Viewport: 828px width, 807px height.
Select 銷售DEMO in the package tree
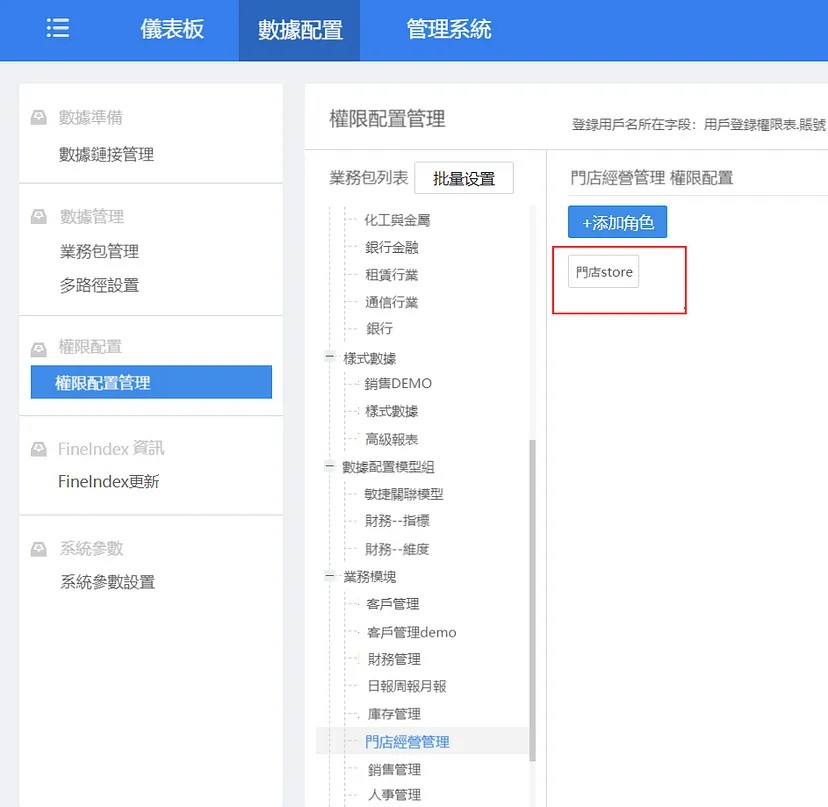pyautogui.click(x=398, y=383)
